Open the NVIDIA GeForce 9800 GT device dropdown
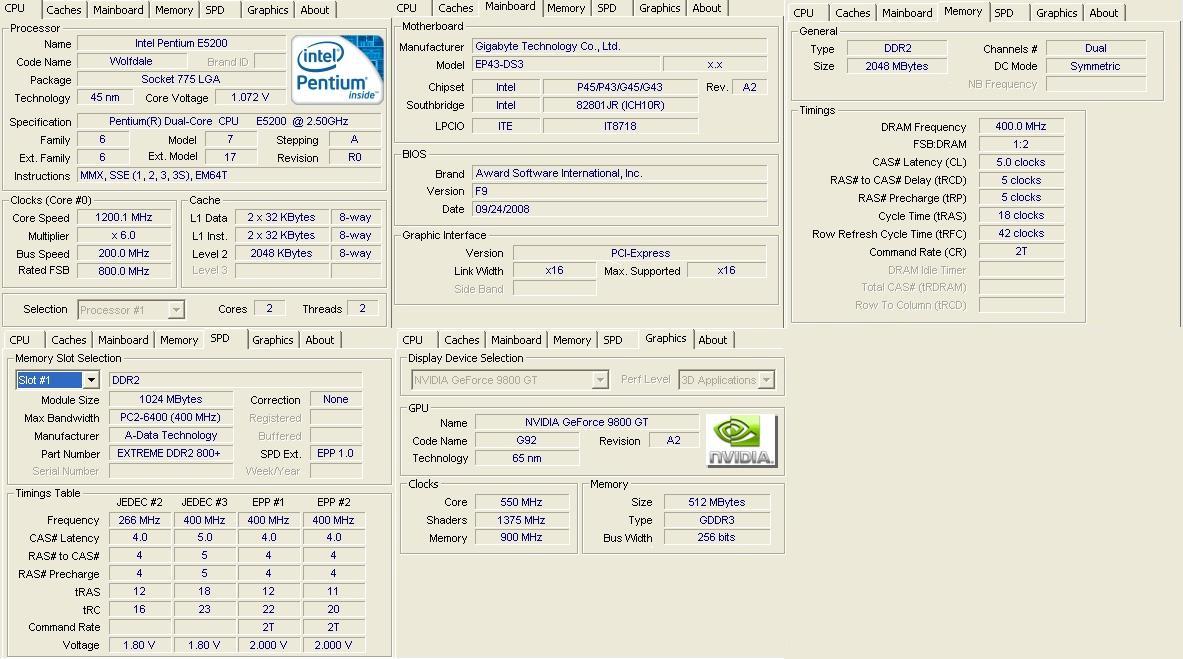 pos(600,380)
